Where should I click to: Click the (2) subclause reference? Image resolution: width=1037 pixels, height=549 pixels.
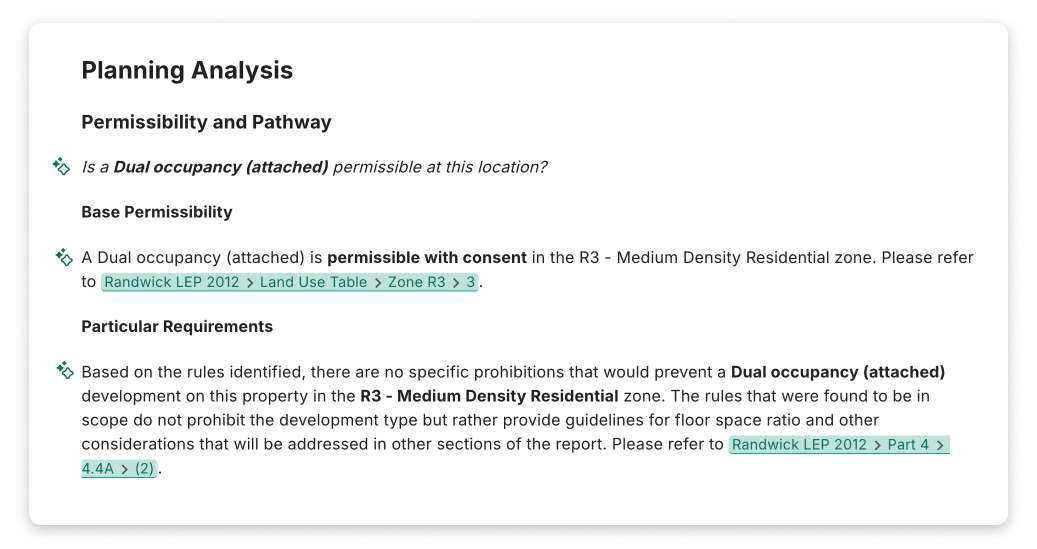pyautogui.click(x=144, y=468)
